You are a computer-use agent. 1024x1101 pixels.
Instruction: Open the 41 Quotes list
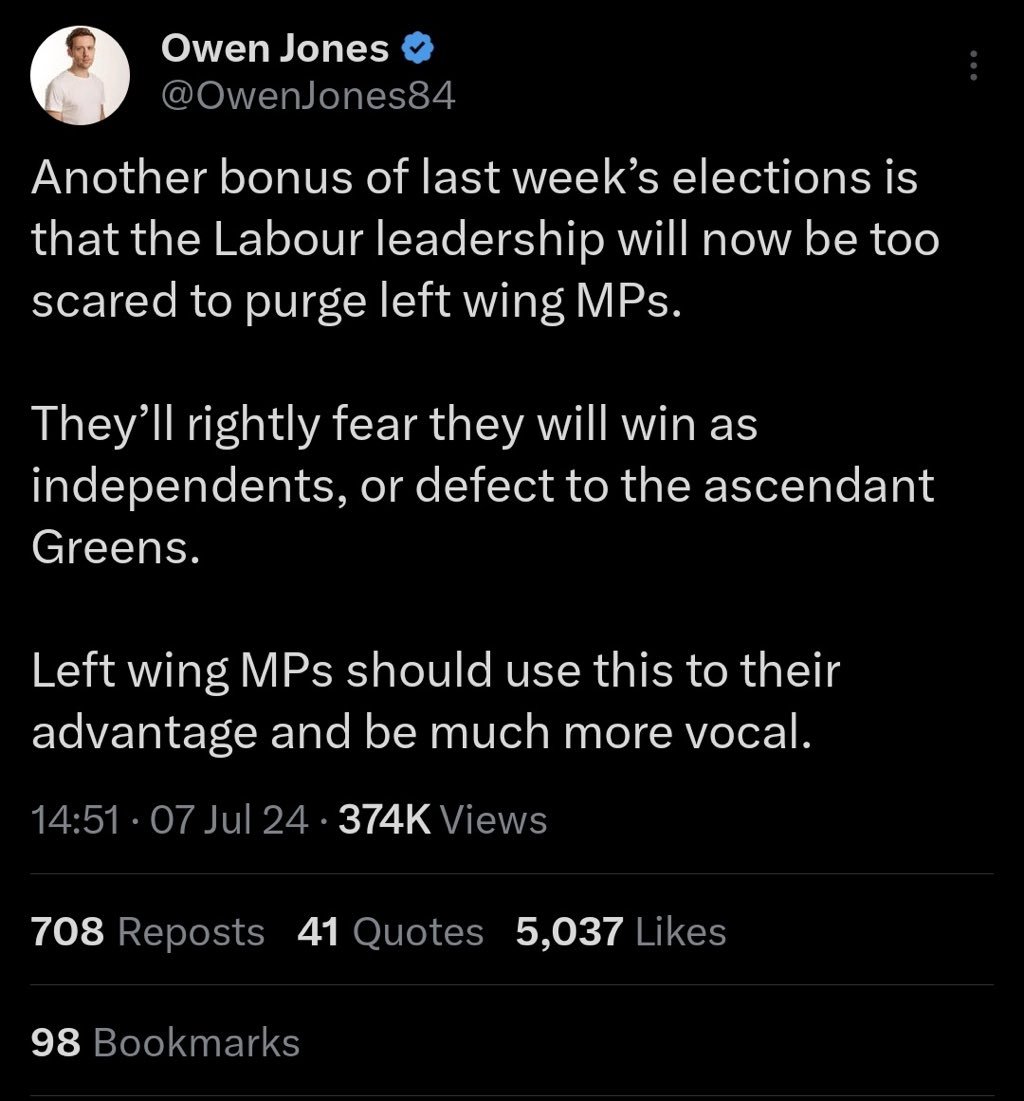point(390,932)
